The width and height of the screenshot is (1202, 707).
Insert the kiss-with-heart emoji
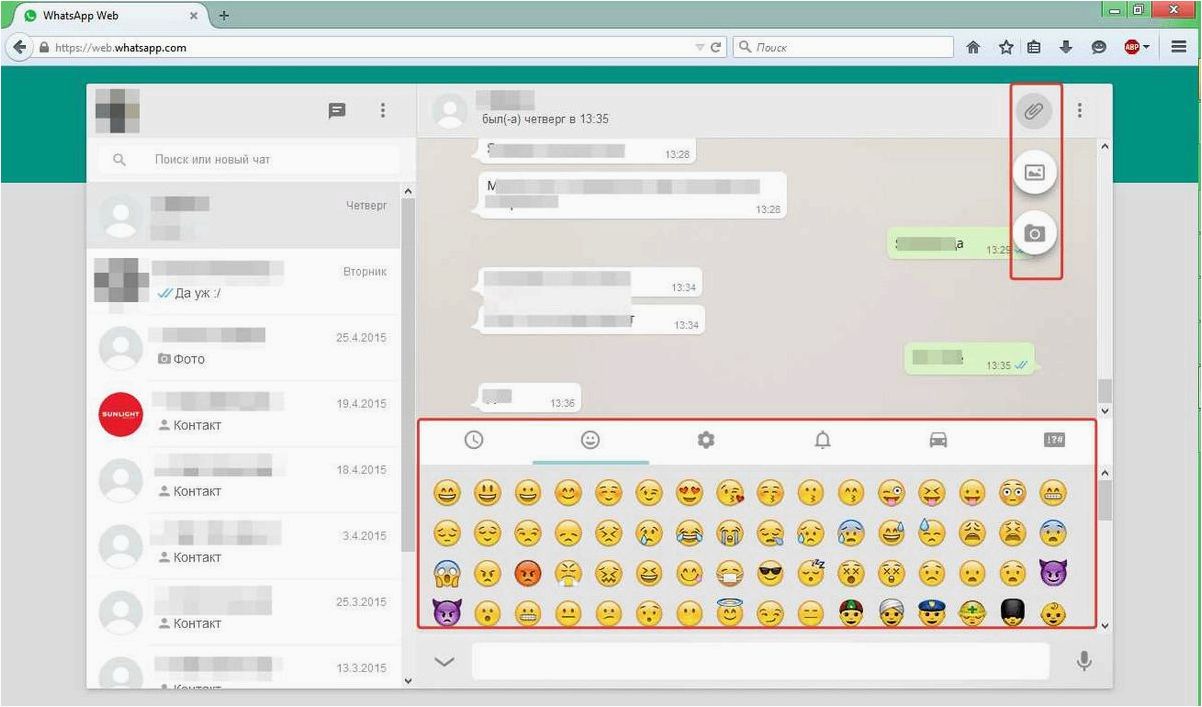point(730,492)
